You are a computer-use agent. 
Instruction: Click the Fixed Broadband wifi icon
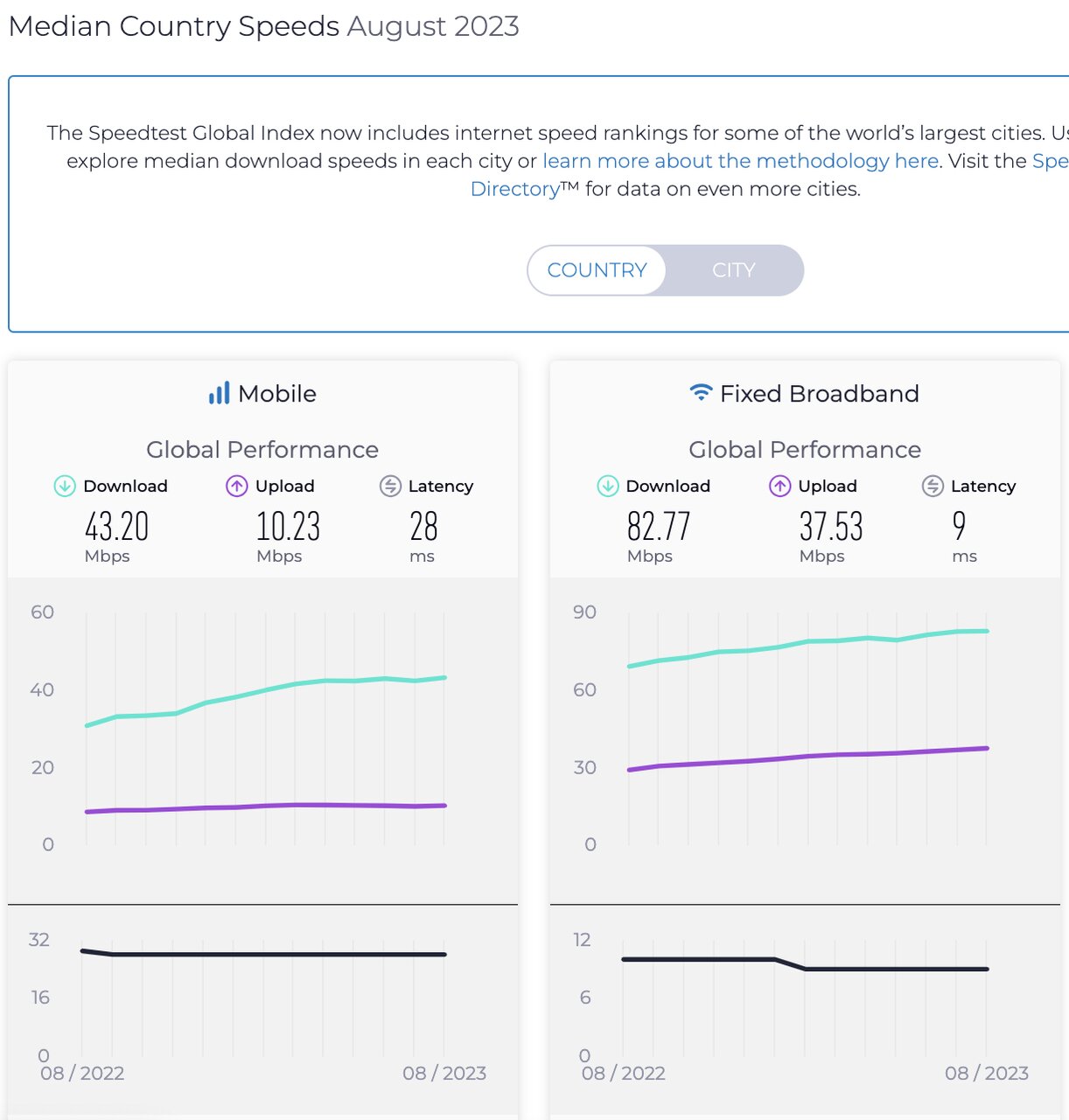pos(701,393)
